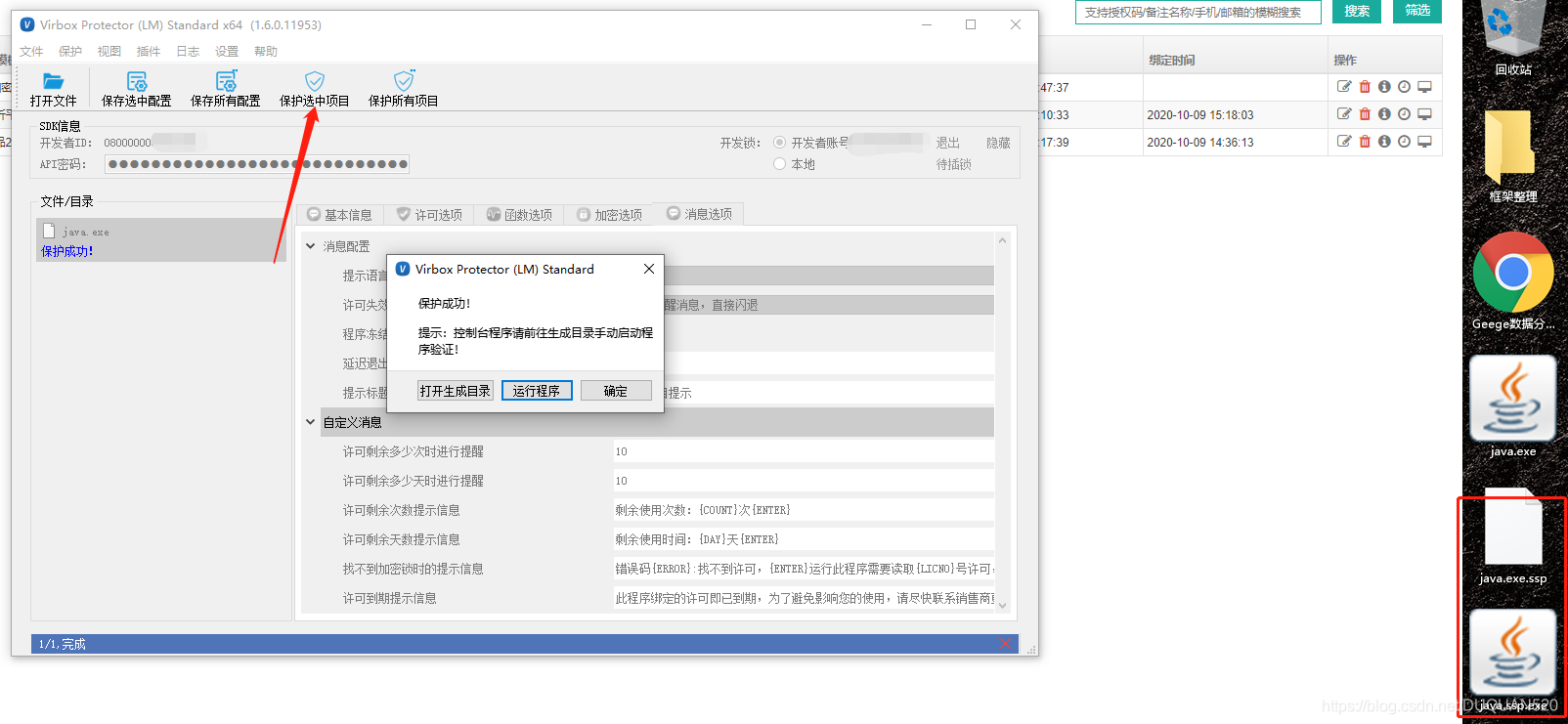Image resolution: width=1568 pixels, height=724 pixels.
Task: Click edit icon in the 47:37 row
Action: (1344, 87)
